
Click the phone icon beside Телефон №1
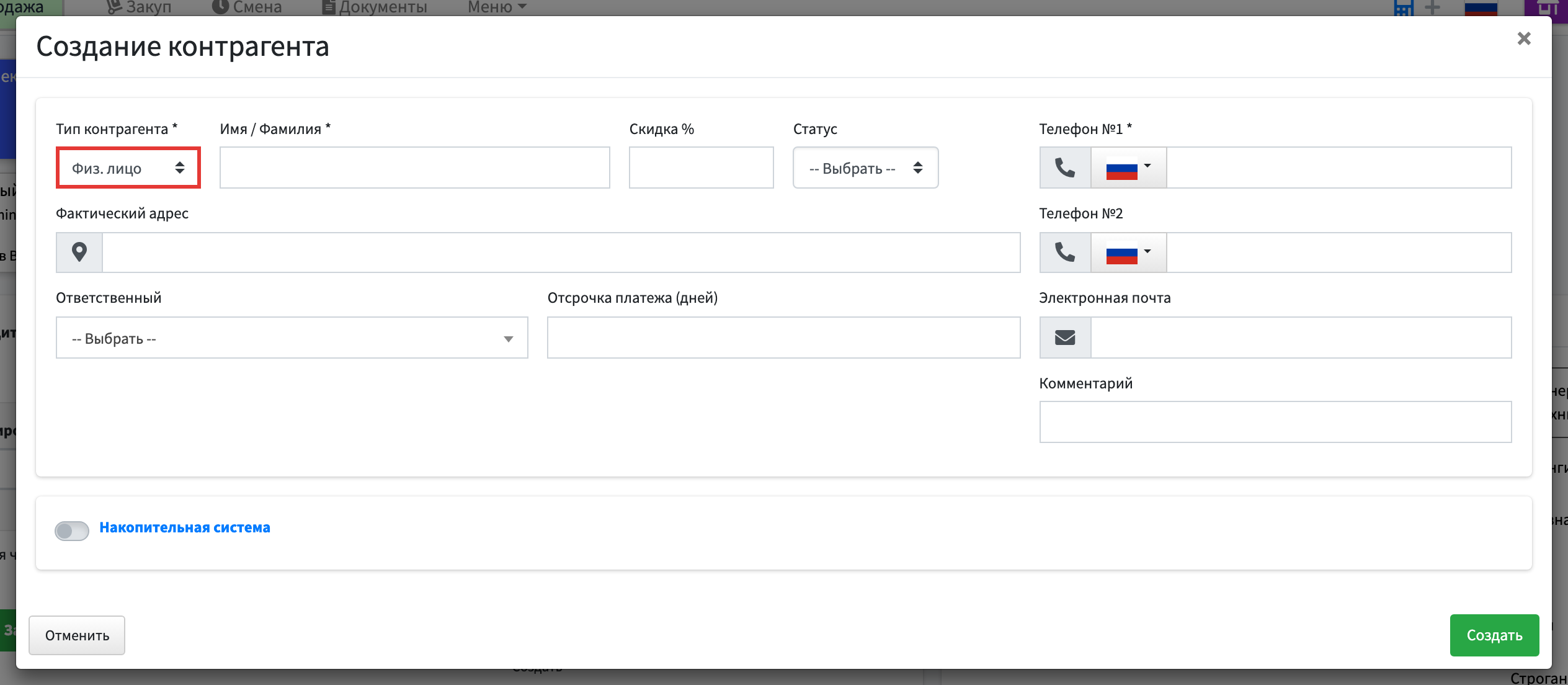click(1065, 168)
